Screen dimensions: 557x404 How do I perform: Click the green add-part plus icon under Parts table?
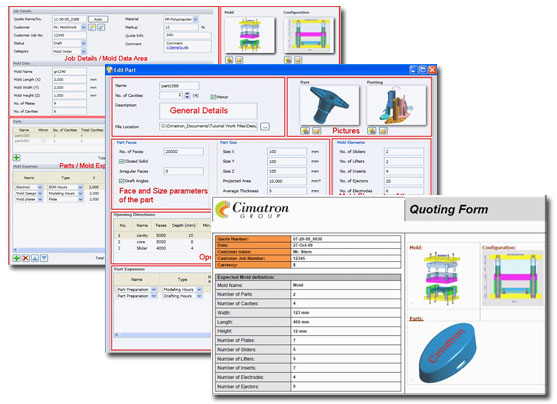(x=16, y=157)
